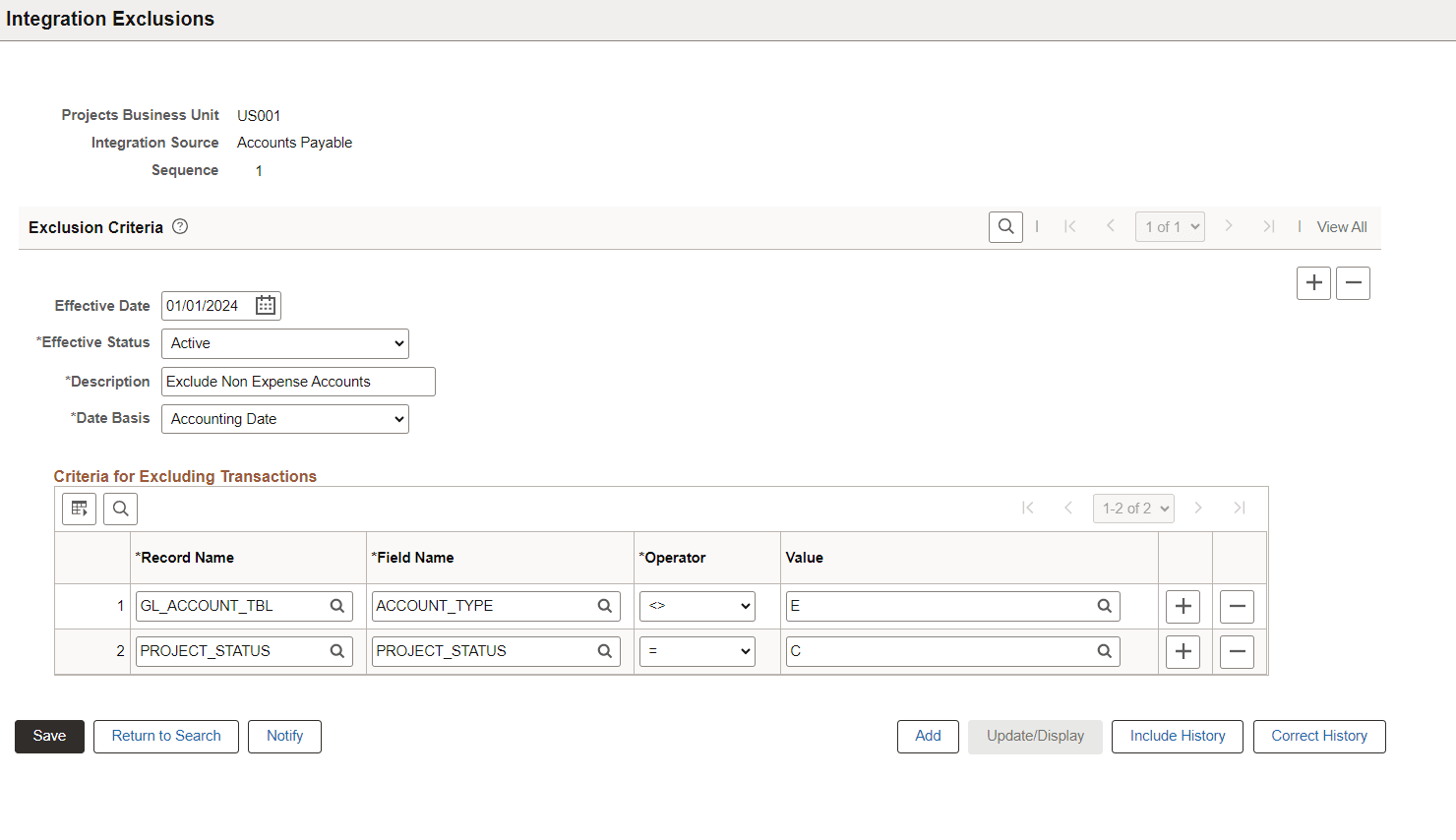Click the Accounts Payable integration source text
1456x840 pixels.
[x=294, y=143]
